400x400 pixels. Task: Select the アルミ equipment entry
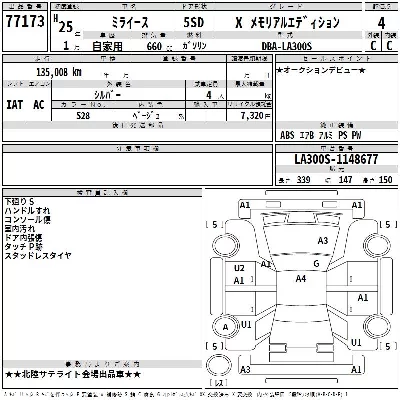(x=325, y=135)
